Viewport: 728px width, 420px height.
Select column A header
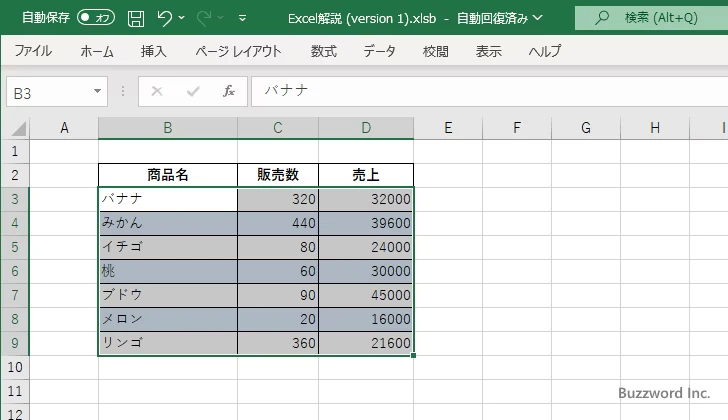pyautogui.click(x=64, y=128)
